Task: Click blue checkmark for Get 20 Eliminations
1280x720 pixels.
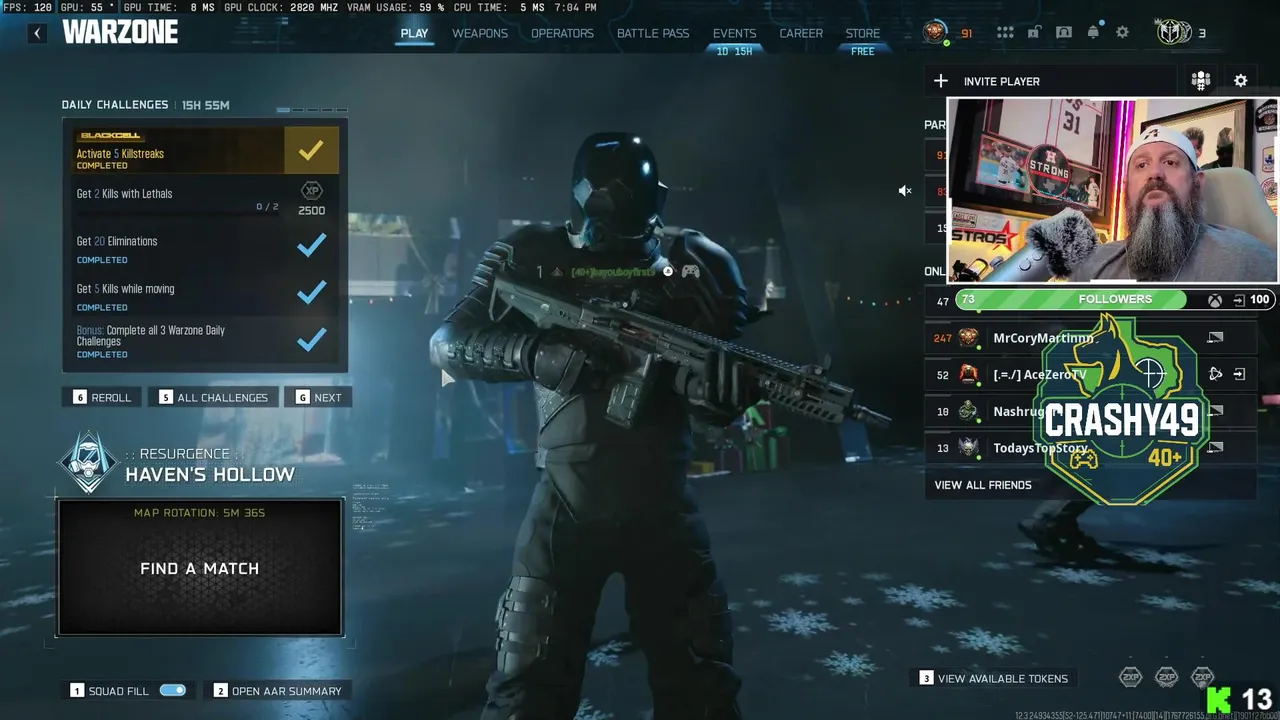Action: 311,244
